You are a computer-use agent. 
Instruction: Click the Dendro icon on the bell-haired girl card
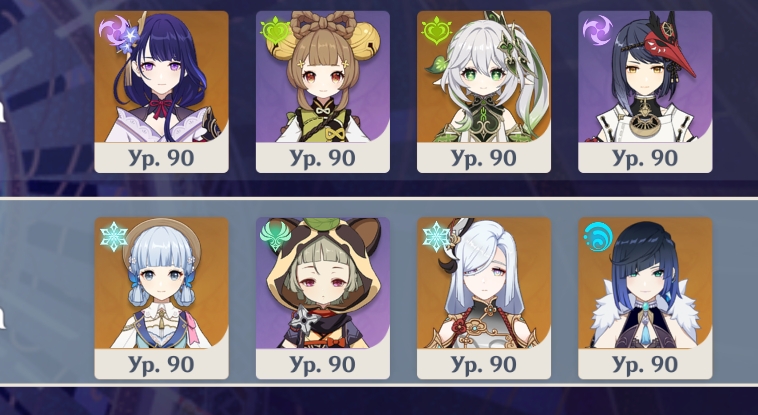pyautogui.click(x=275, y=30)
